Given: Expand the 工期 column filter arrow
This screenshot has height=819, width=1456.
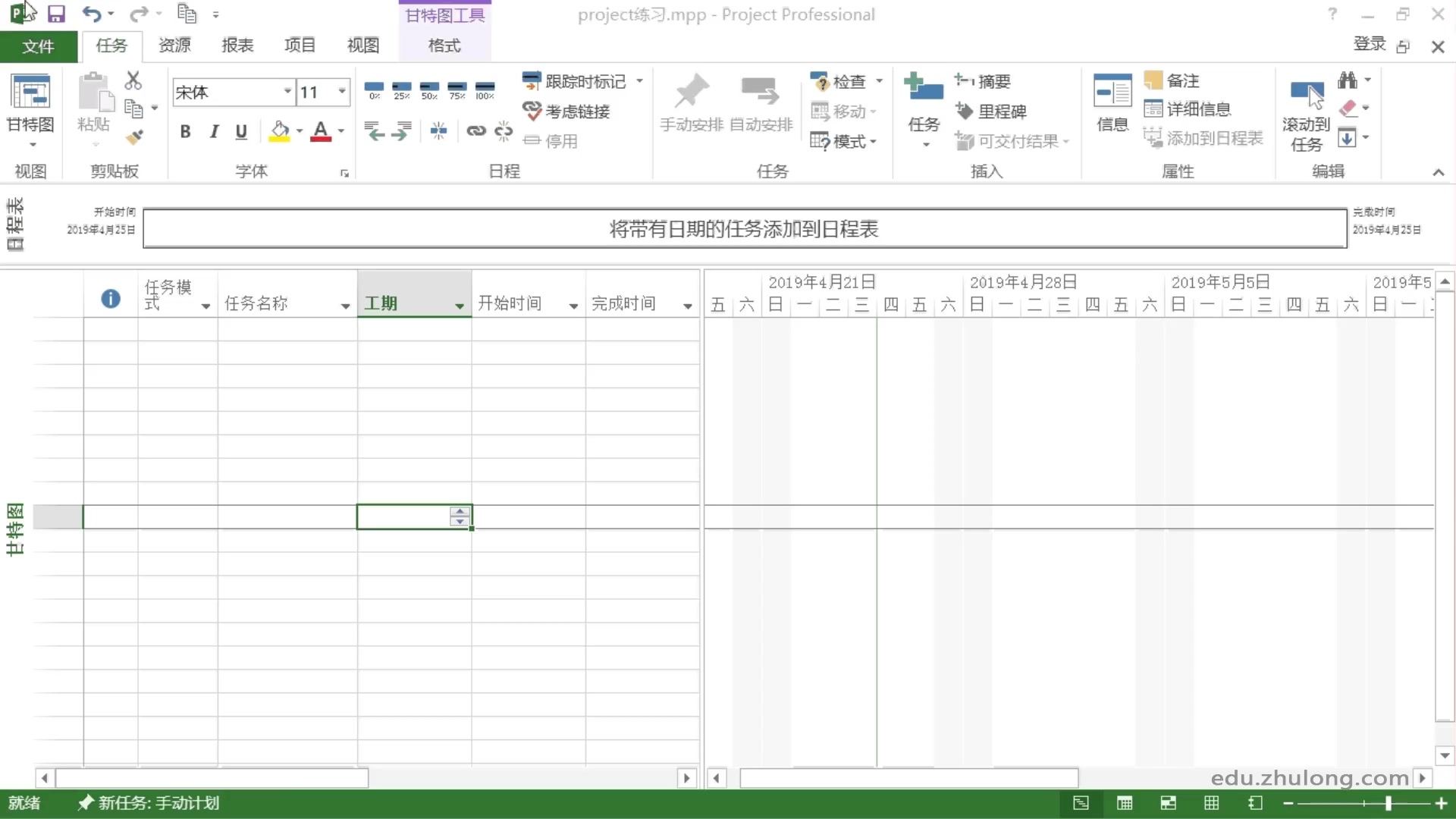Looking at the screenshot, I should pyautogui.click(x=459, y=306).
